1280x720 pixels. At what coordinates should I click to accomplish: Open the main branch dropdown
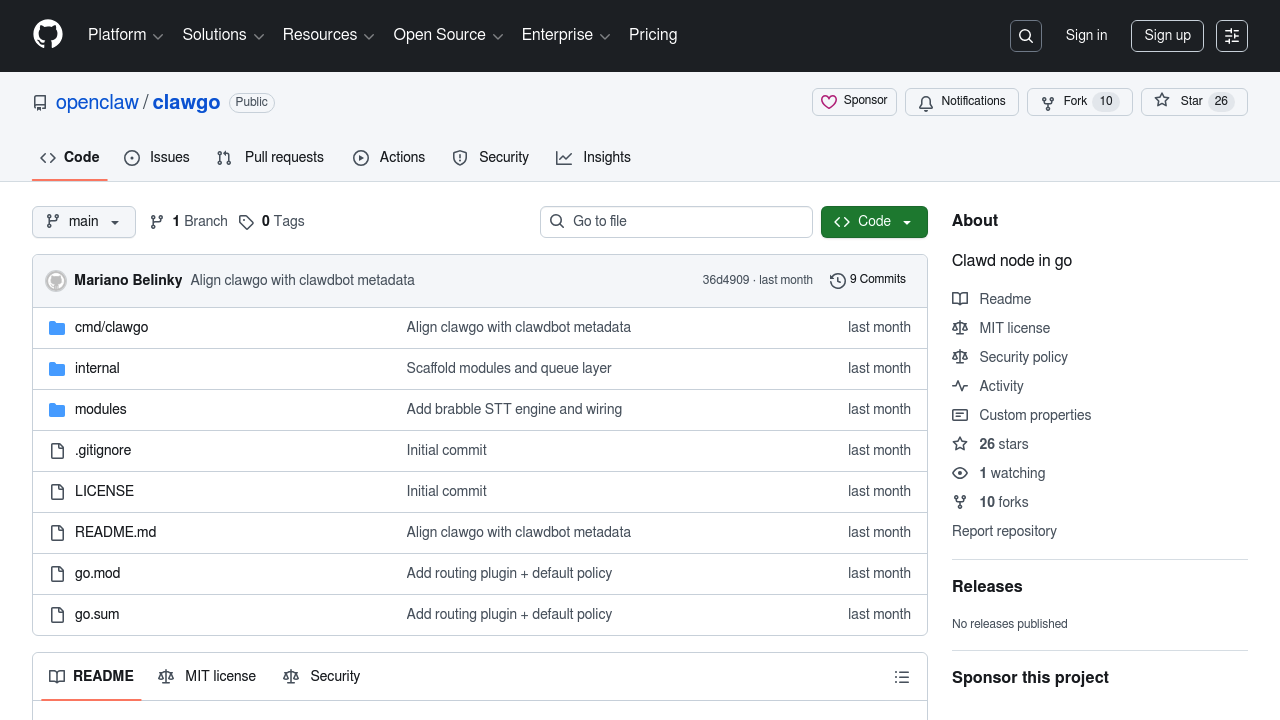tap(84, 222)
